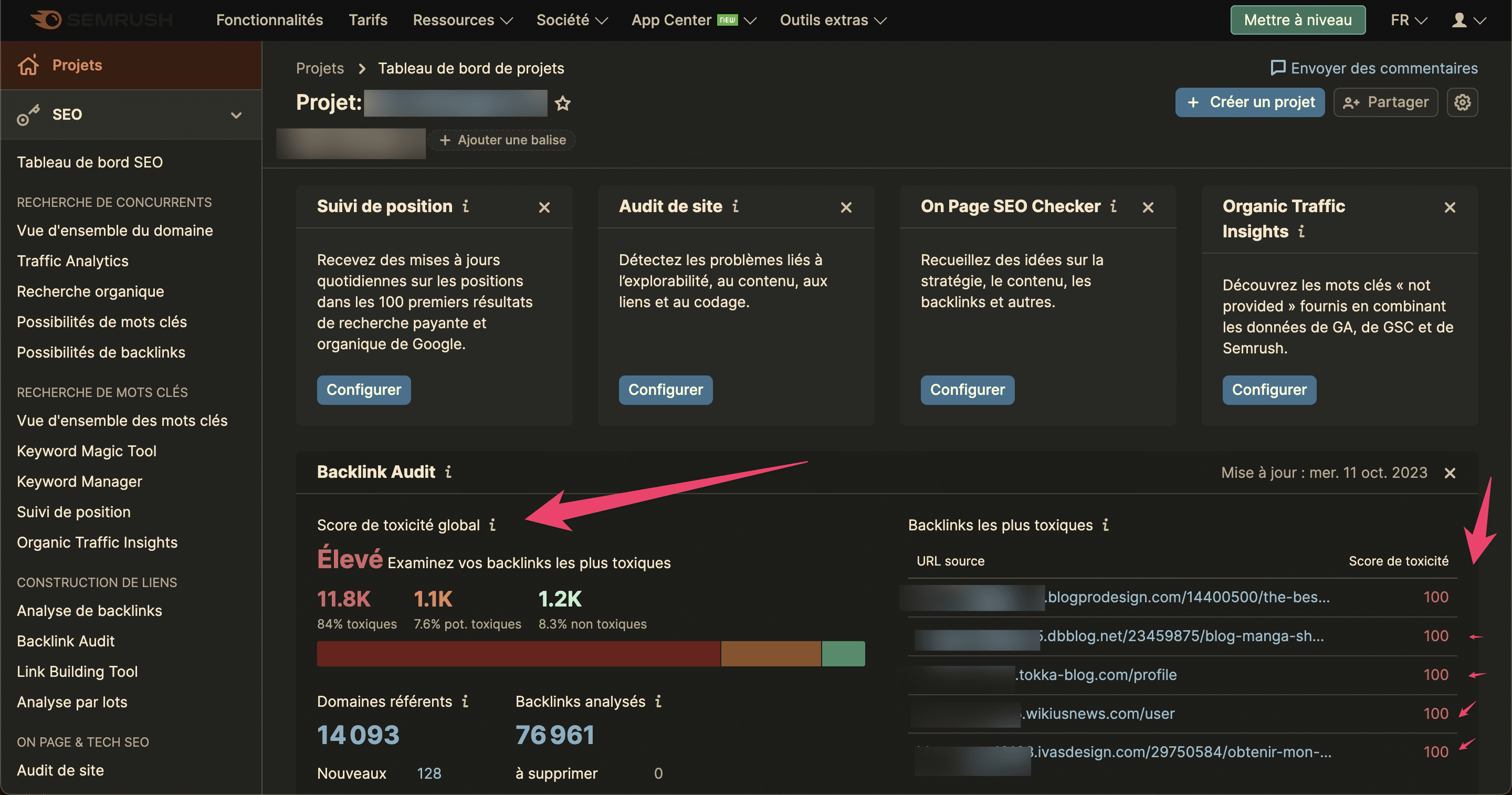Open Backlink Audit in sidebar
1512x795 pixels.
(x=66, y=641)
